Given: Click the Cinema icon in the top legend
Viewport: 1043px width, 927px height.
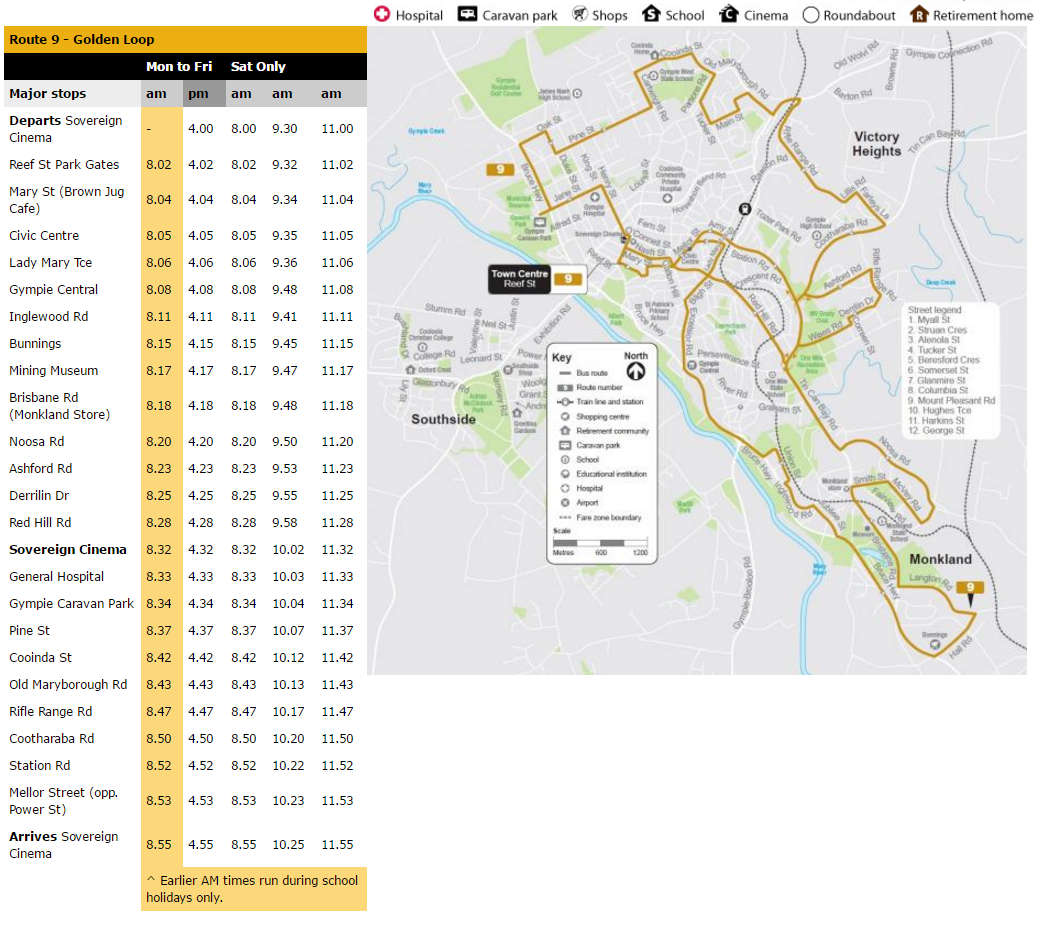Looking at the screenshot, I should [x=729, y=14].
